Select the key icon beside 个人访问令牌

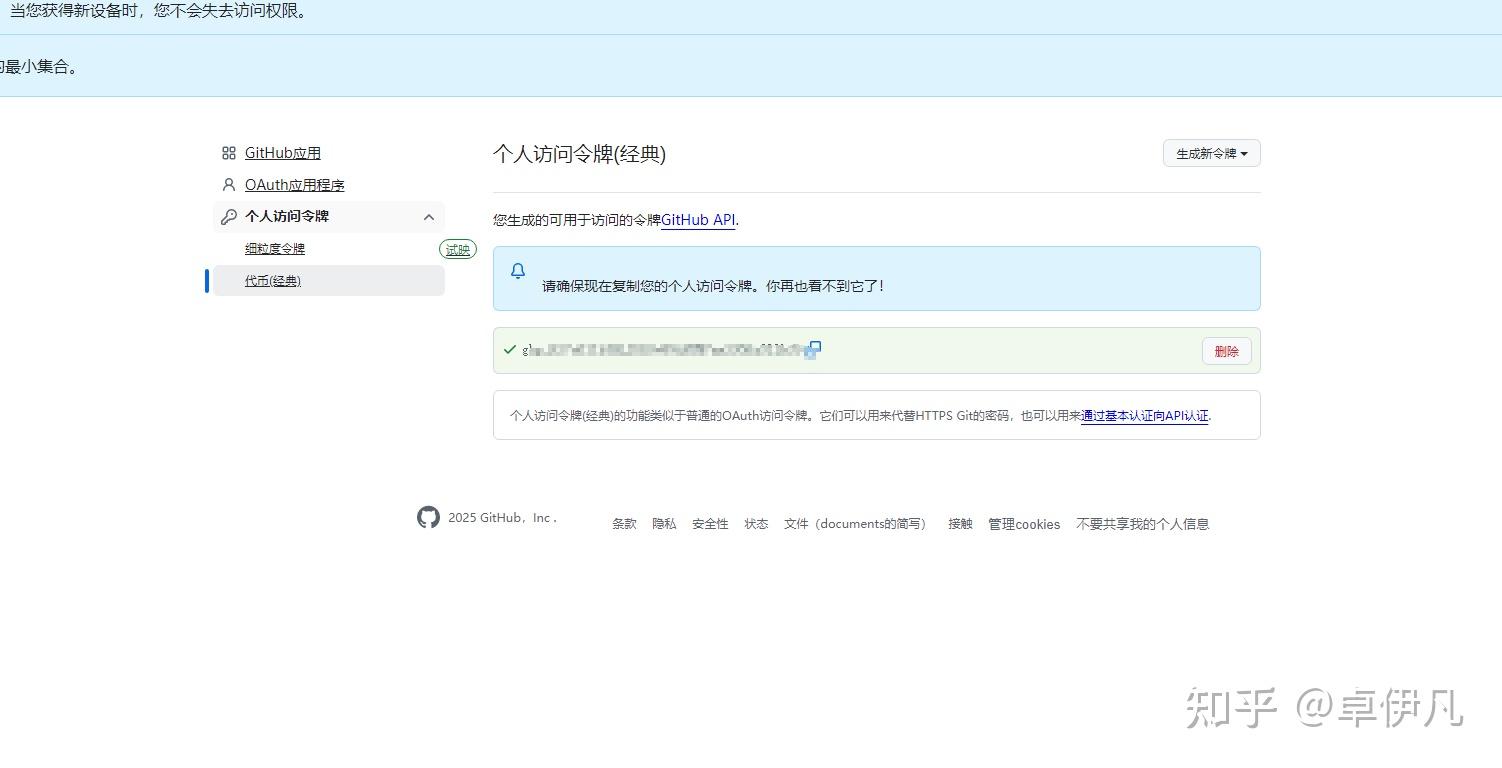(x=229, y=216)
